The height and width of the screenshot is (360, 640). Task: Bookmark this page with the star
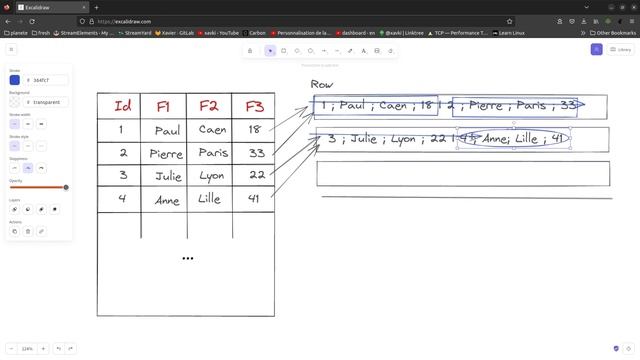pos(509,21)
